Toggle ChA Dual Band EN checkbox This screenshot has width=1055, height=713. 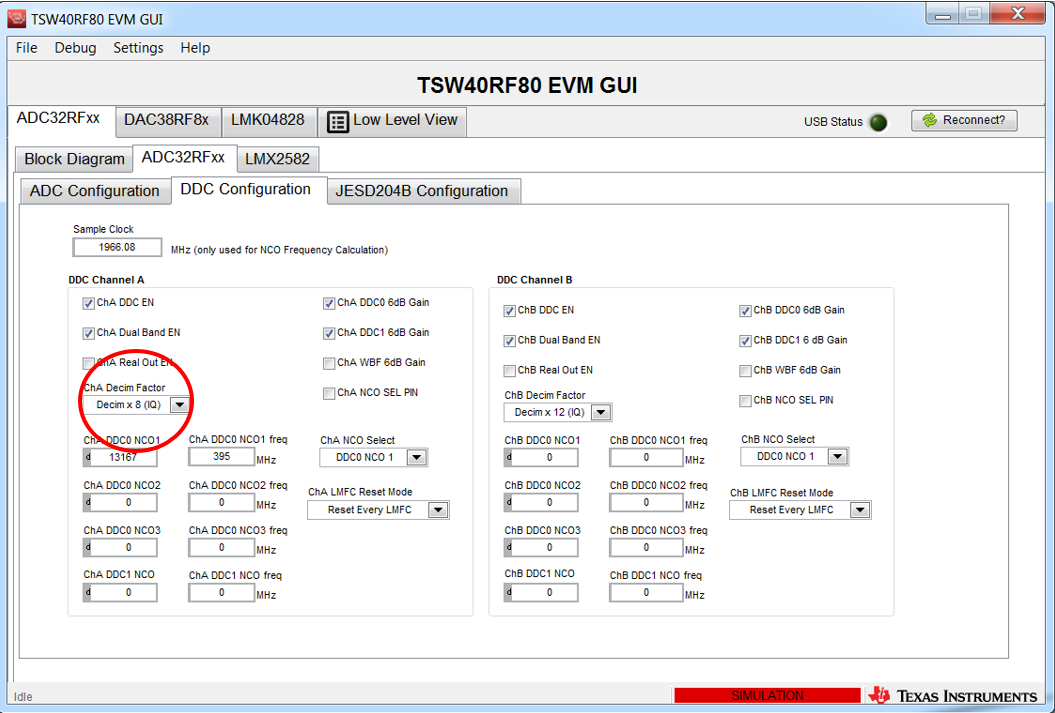[x=88, y=333]
